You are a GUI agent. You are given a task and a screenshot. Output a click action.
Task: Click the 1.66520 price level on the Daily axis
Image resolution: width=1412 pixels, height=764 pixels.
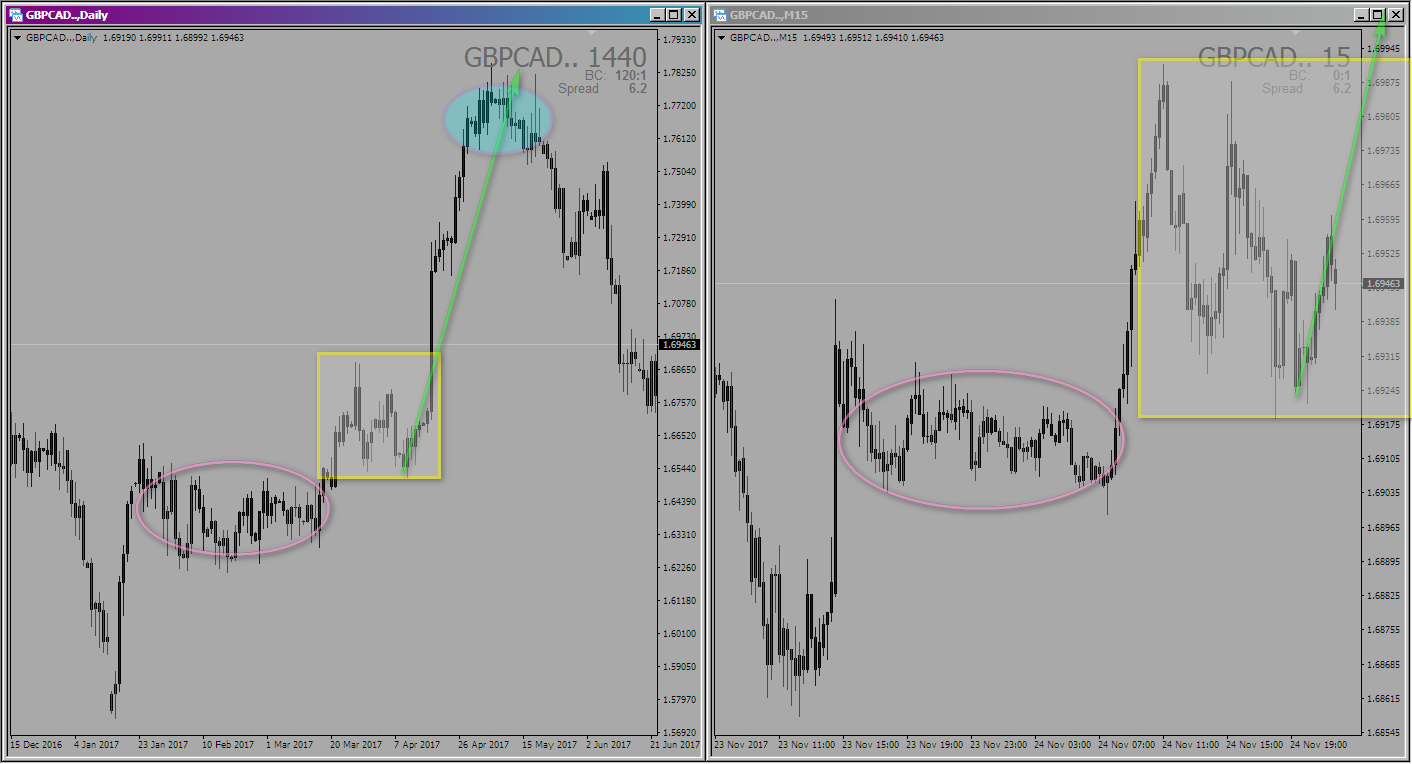pos(680,436)
